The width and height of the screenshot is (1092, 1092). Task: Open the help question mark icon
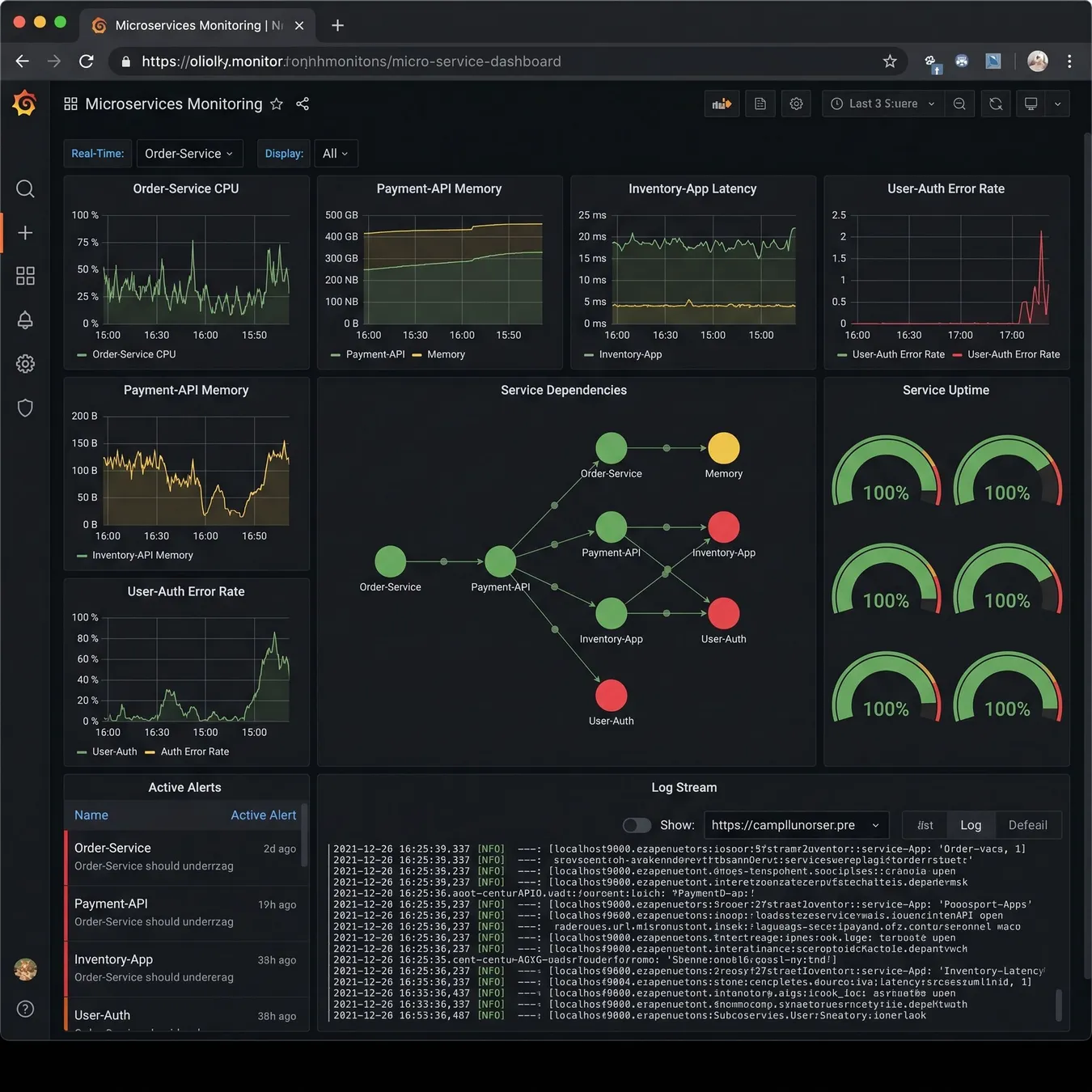click(x=25, y=1009)
